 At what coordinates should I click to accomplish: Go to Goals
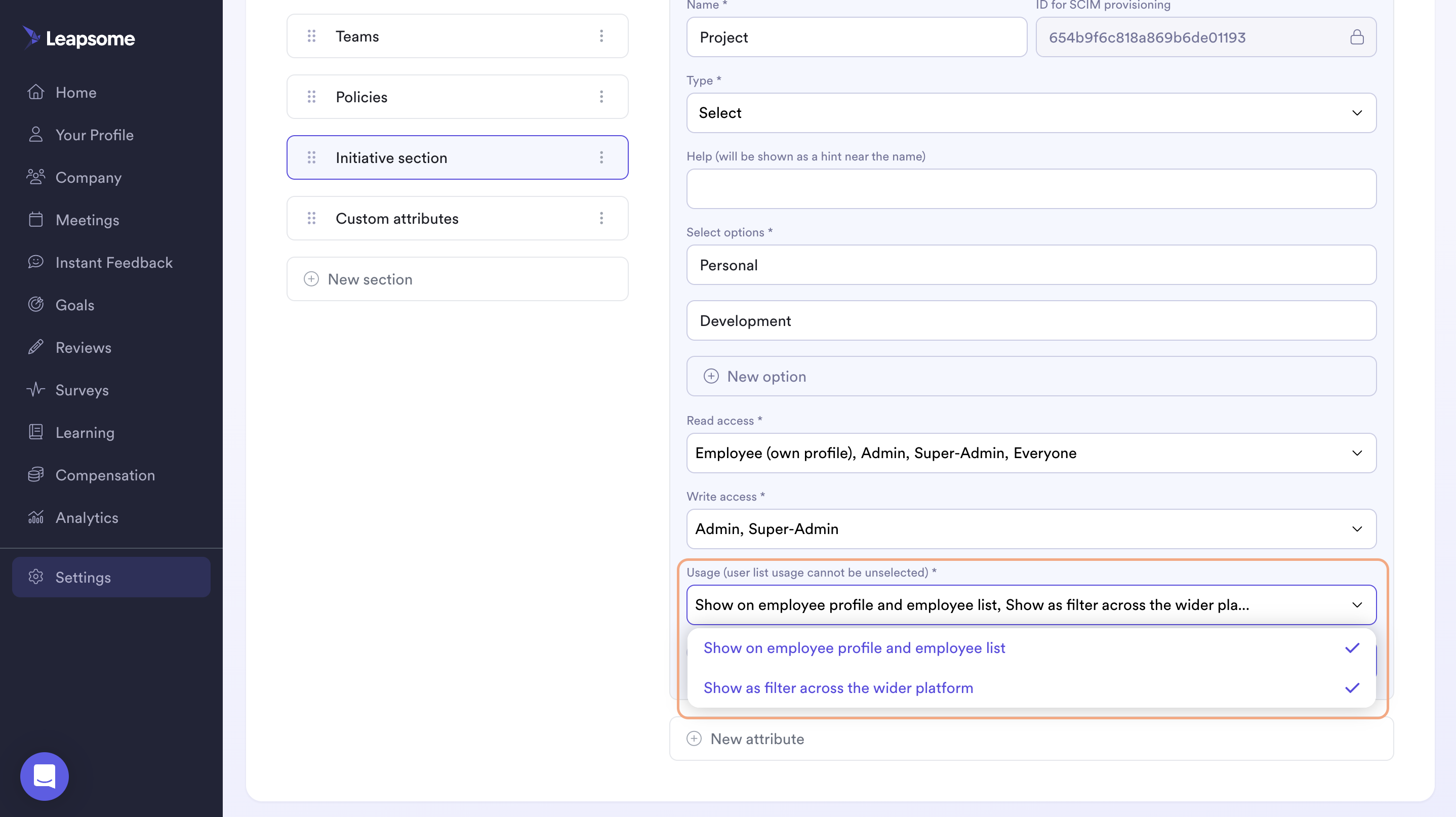(74, 305)
